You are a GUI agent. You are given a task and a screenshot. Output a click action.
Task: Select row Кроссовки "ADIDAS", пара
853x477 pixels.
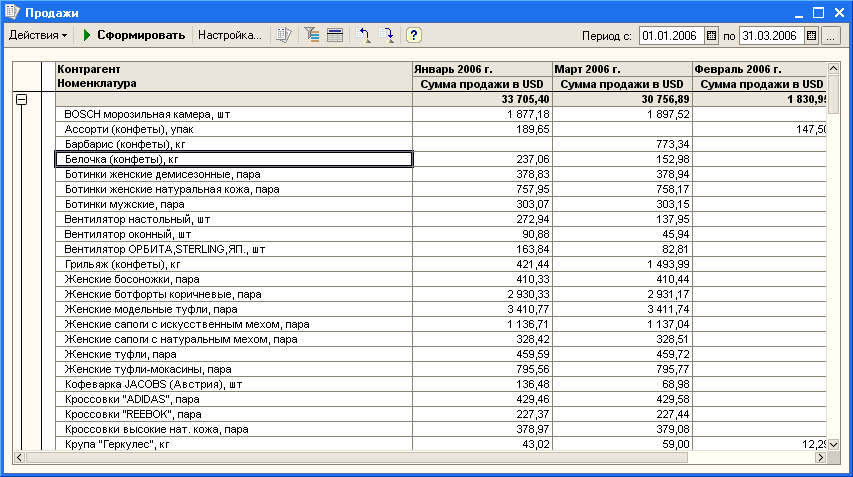tap(234, 399)
